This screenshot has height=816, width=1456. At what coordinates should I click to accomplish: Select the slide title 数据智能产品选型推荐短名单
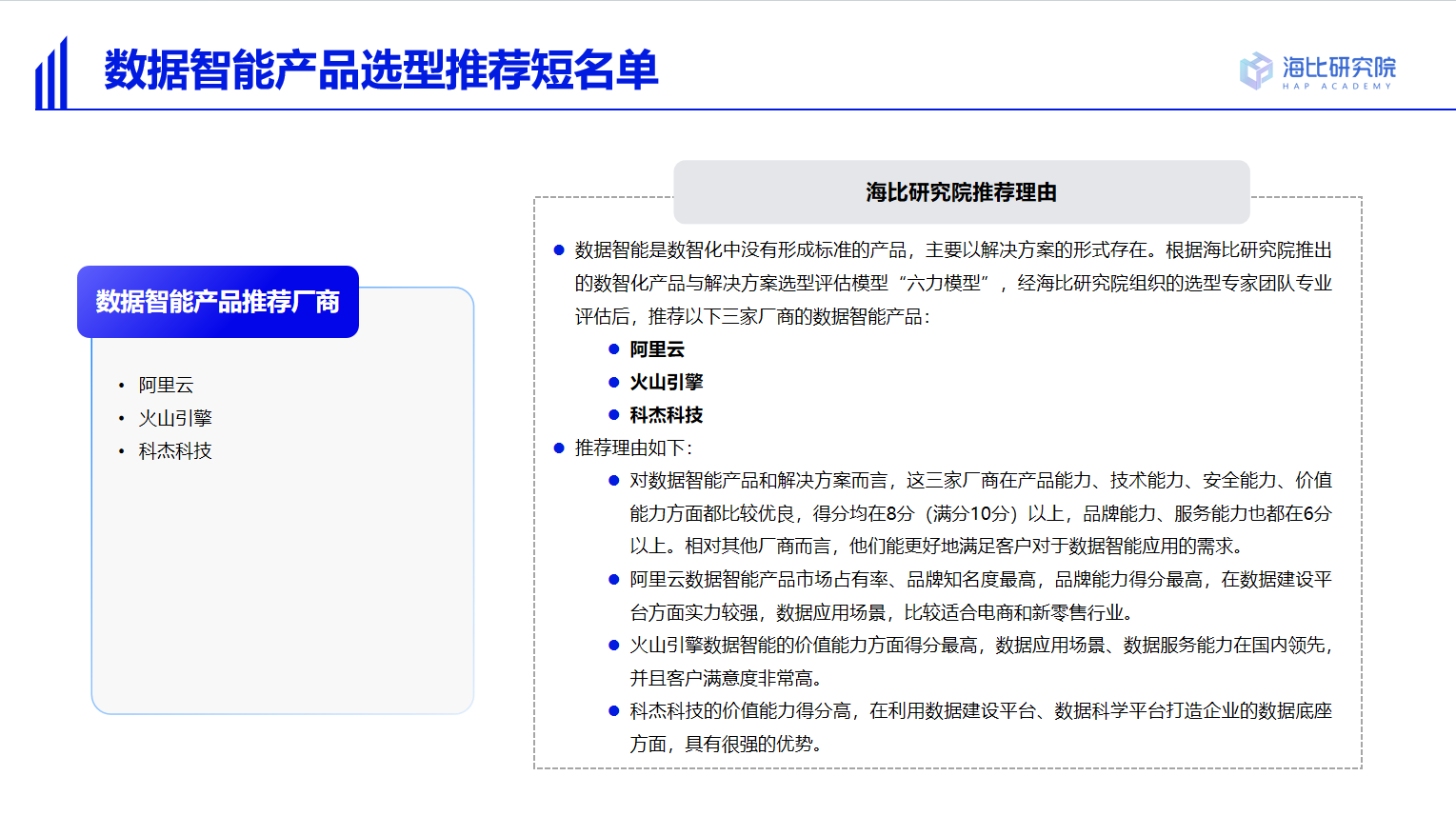coord(381,70)
